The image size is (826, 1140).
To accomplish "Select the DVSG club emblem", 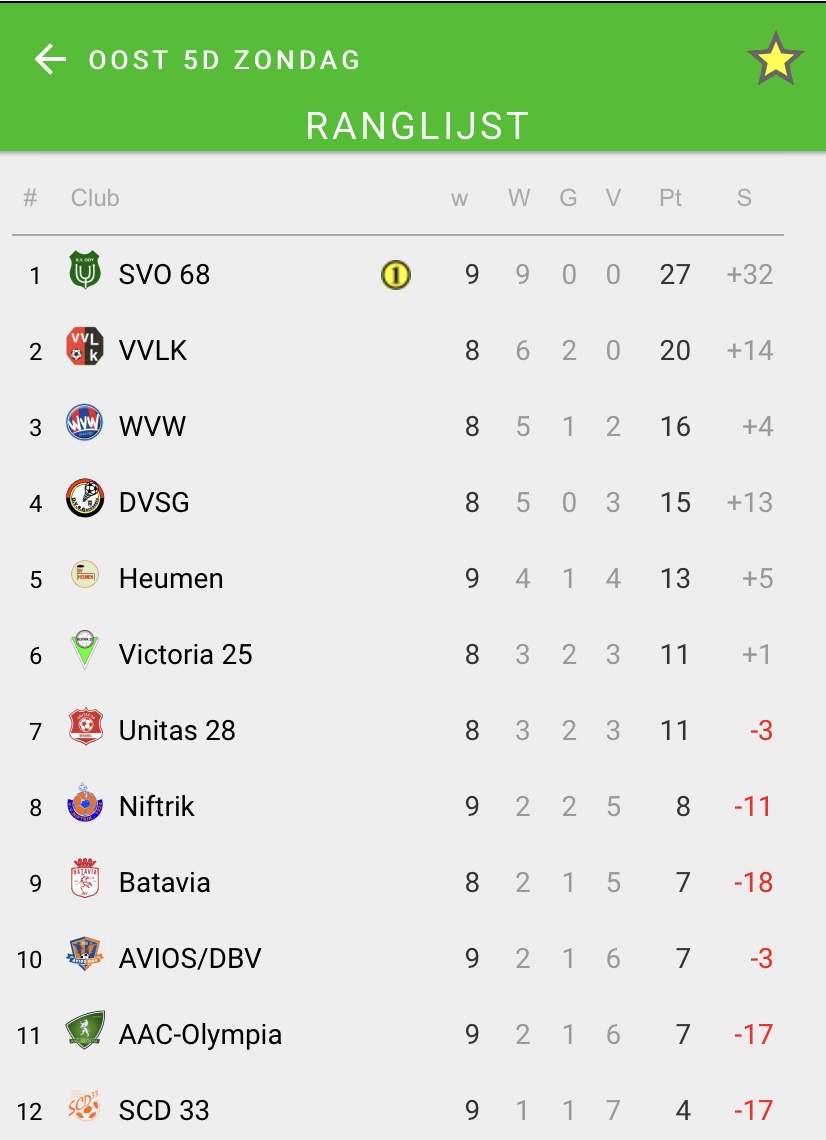I will pos(85,500).
